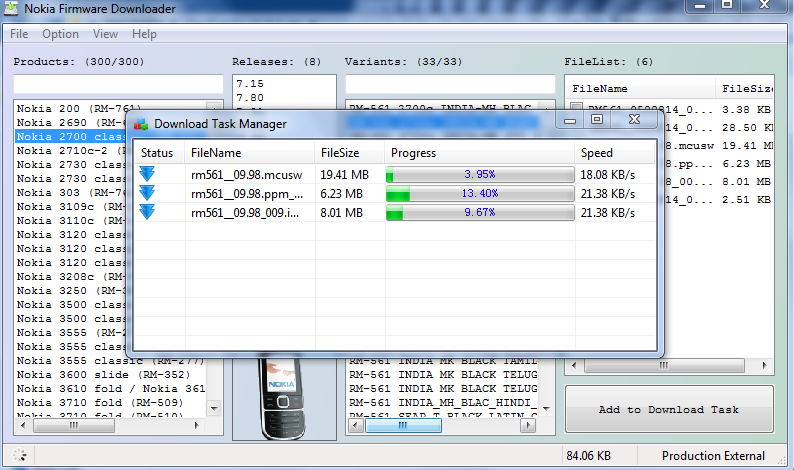Click FileList horizontal scrollbar left arrow
The height and width of the screenshot is (470, 794).
pyautogui.click(x=574, y=365)
